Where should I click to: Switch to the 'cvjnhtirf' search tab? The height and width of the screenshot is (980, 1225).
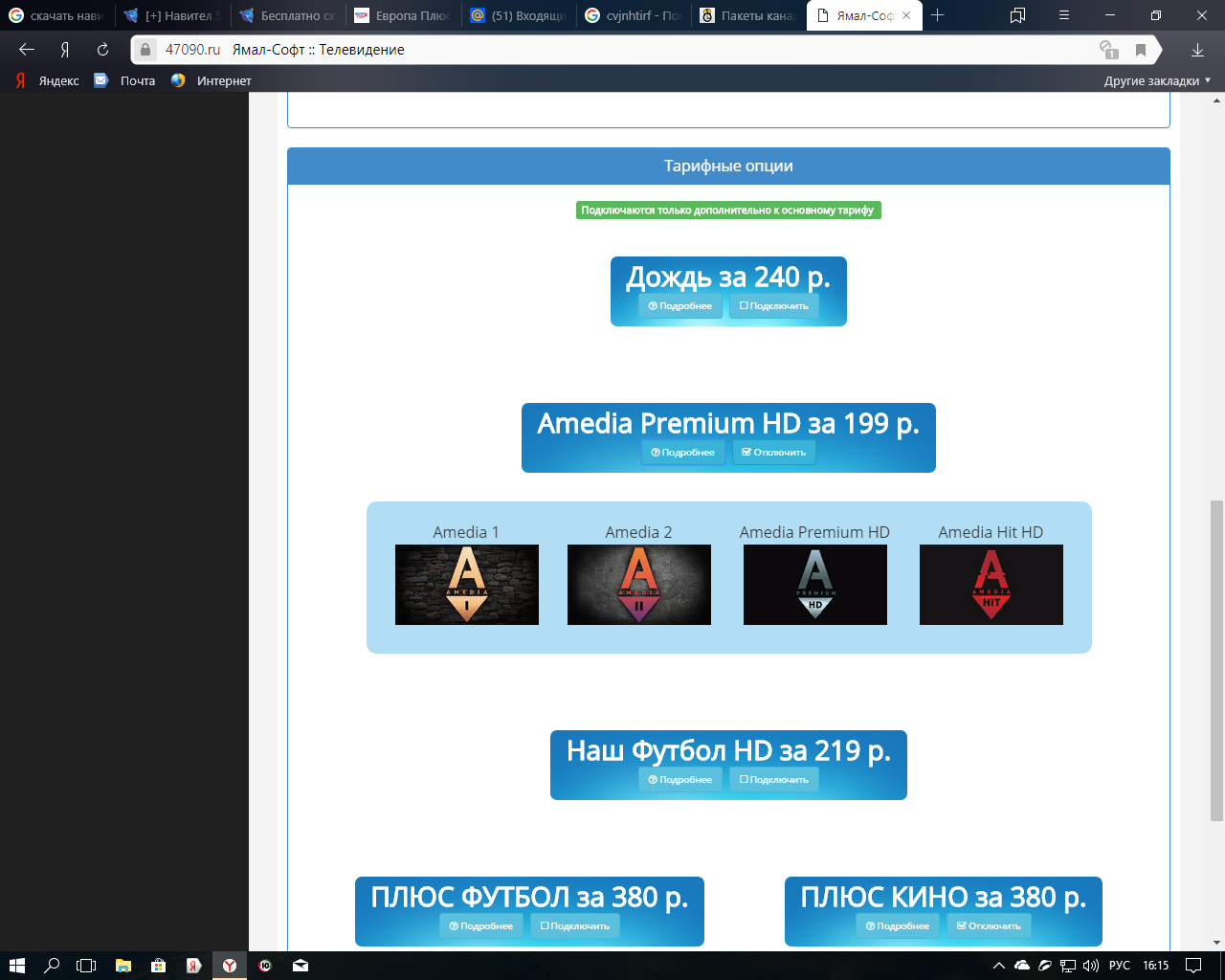tap(633, 15)
